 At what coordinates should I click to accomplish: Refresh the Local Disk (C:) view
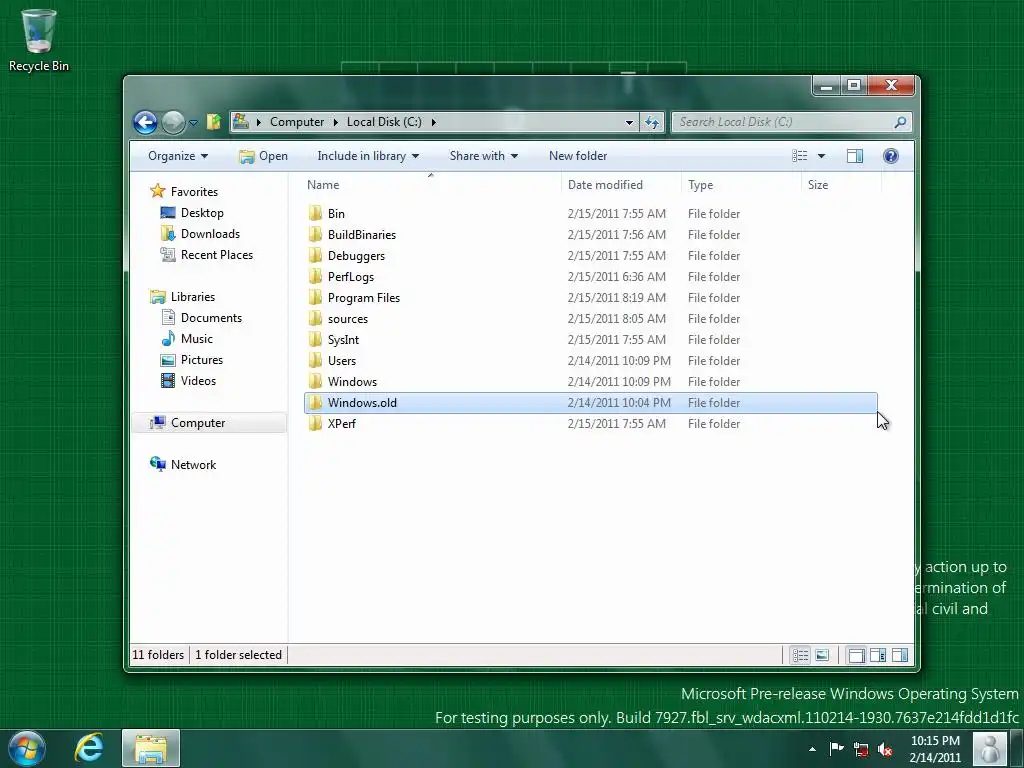(x=652, y=122)
